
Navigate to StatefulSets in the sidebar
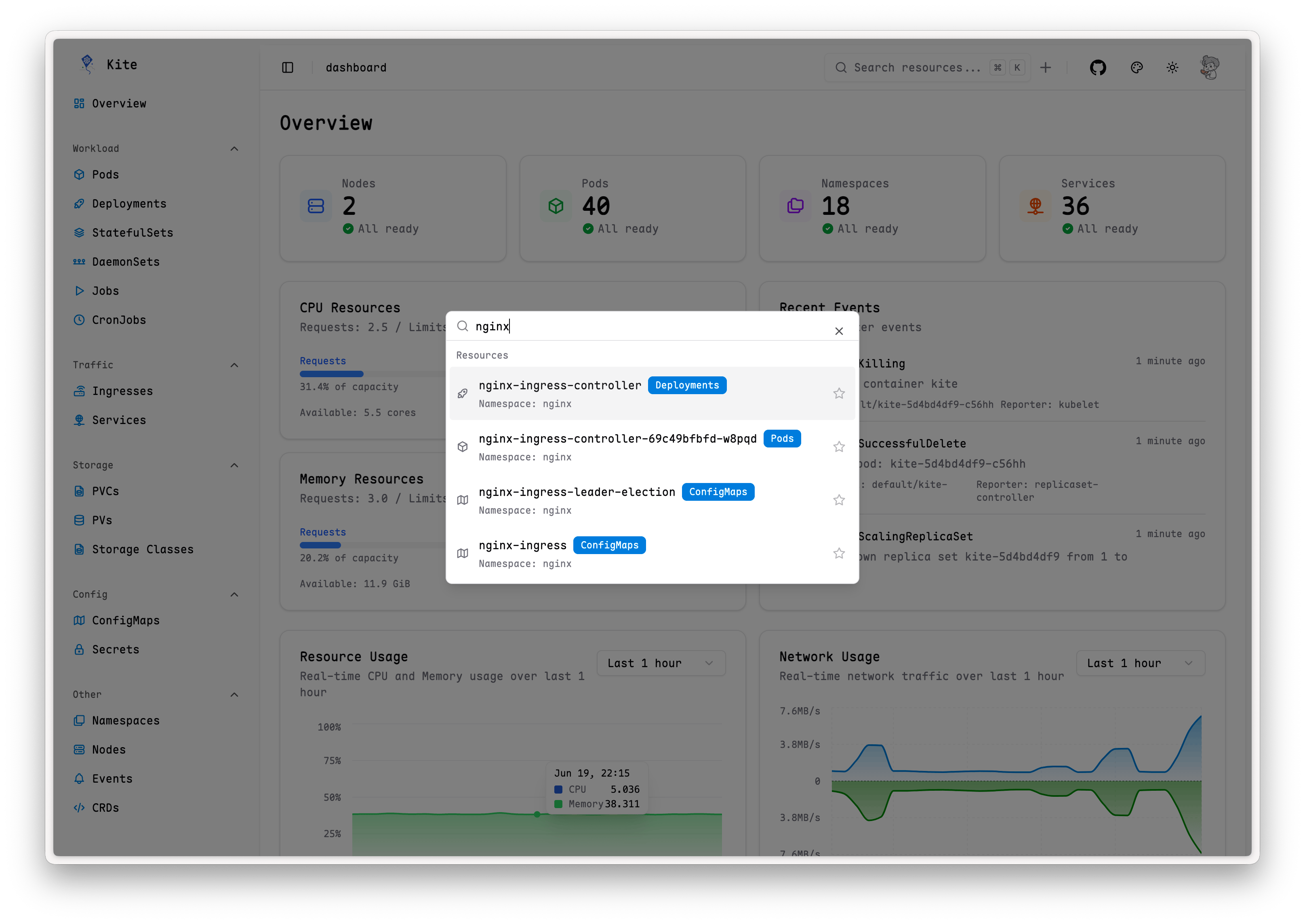pyautogui.click(x=133, y=232)
